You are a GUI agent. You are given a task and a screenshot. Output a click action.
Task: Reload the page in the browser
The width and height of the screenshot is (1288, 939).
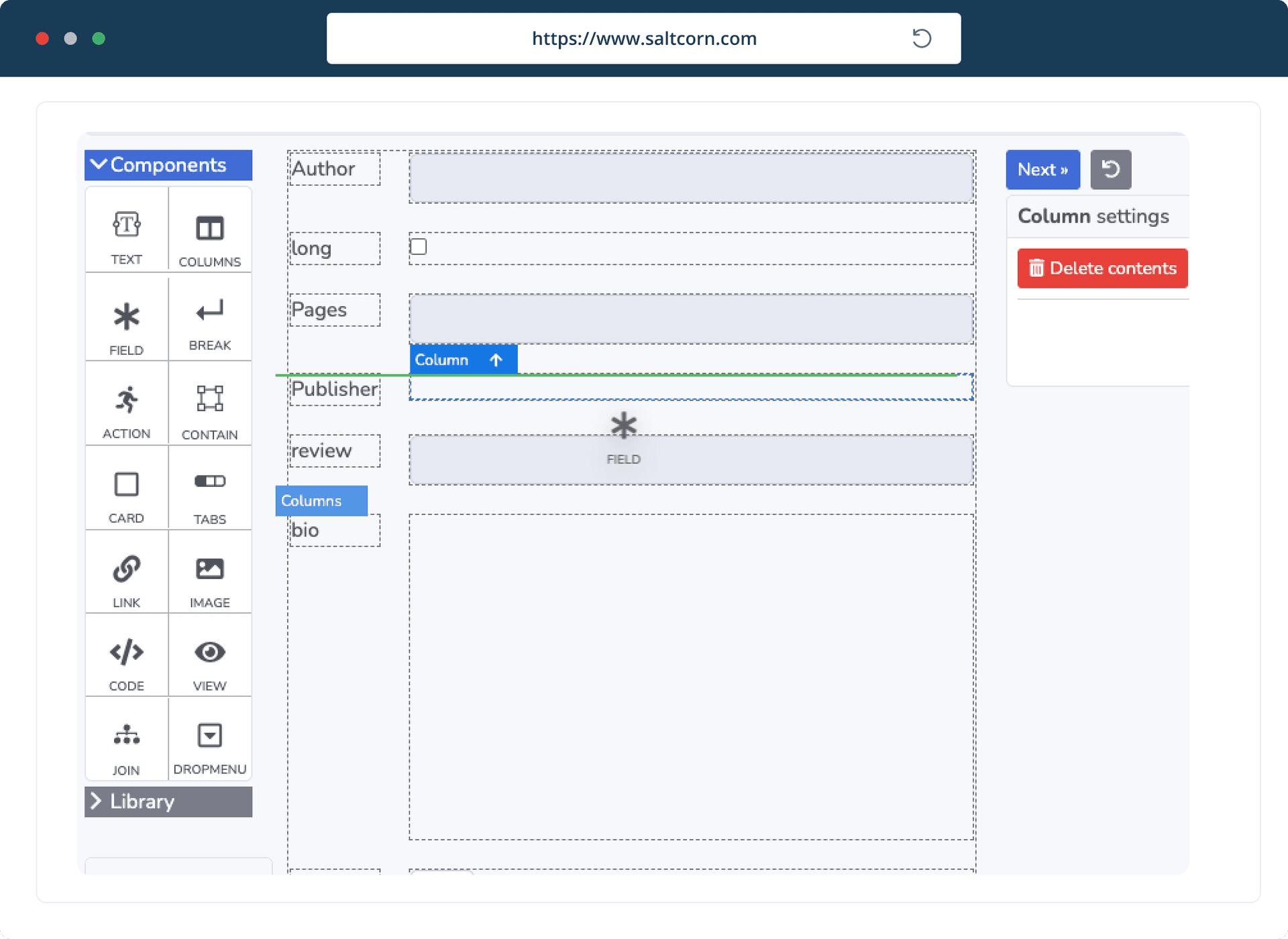(x=922, y=38)
